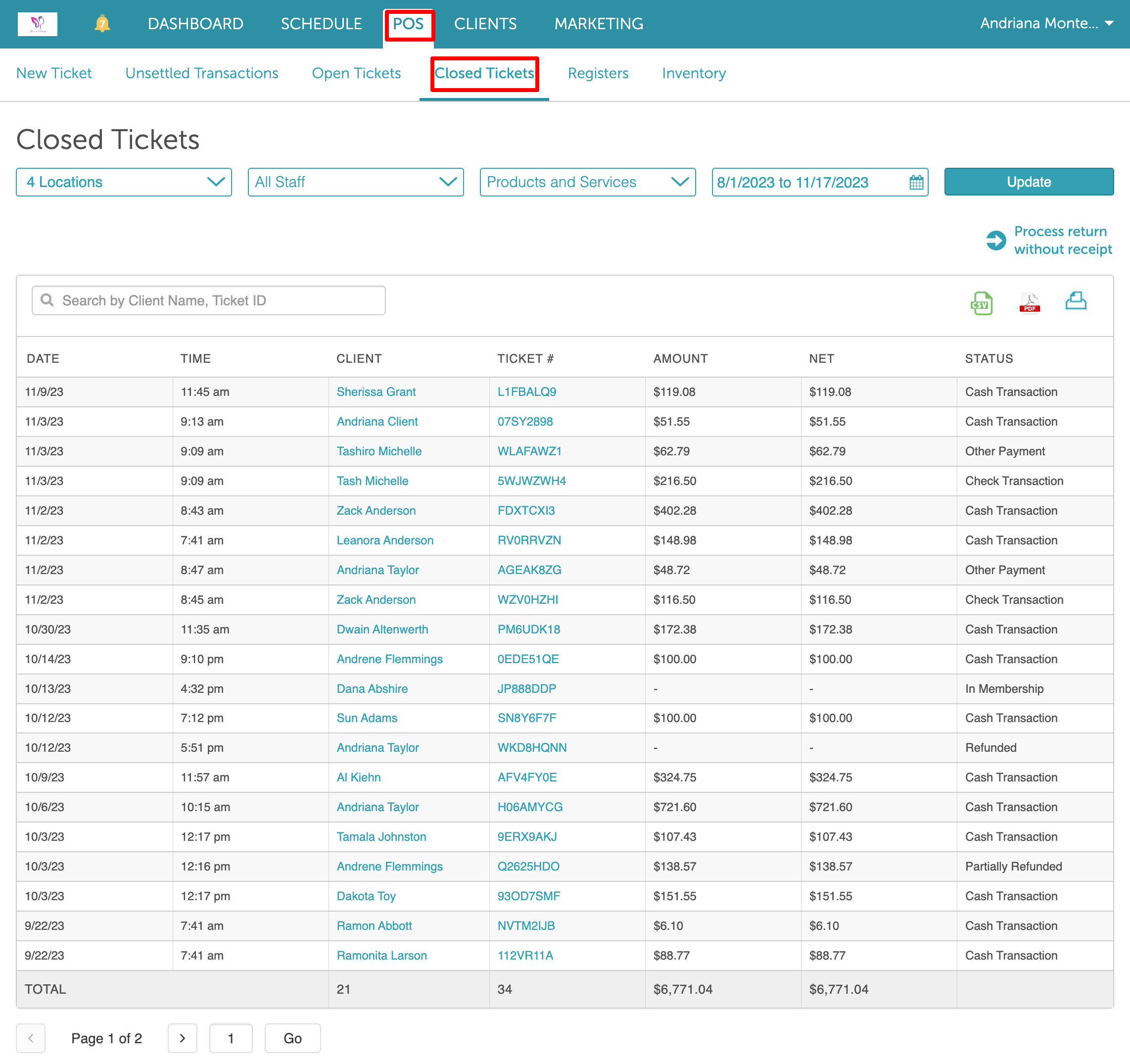Download the PDF export
Viewport: 1130px width, 1064px height.
coord(1030,302)
